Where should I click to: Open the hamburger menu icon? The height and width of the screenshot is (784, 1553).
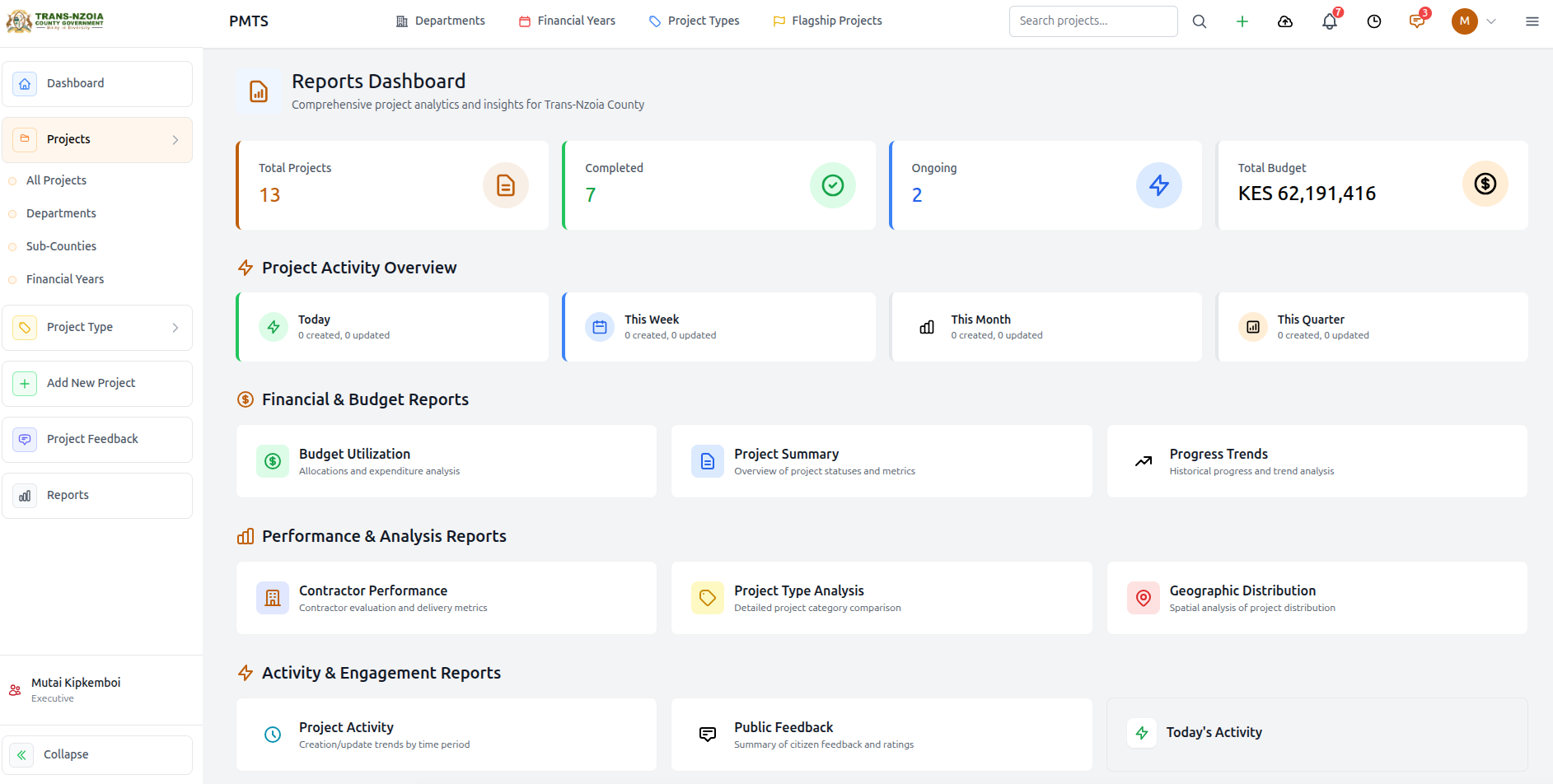tap(1532, 21)
